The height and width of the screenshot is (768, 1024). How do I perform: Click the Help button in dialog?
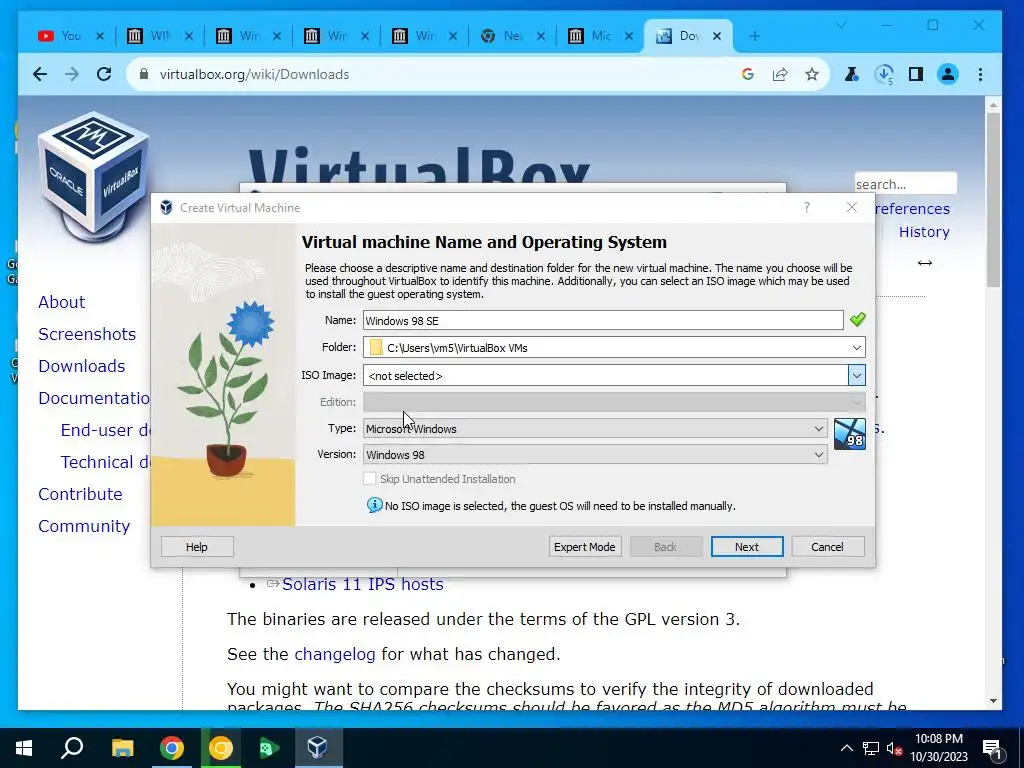tap(197, 547)
